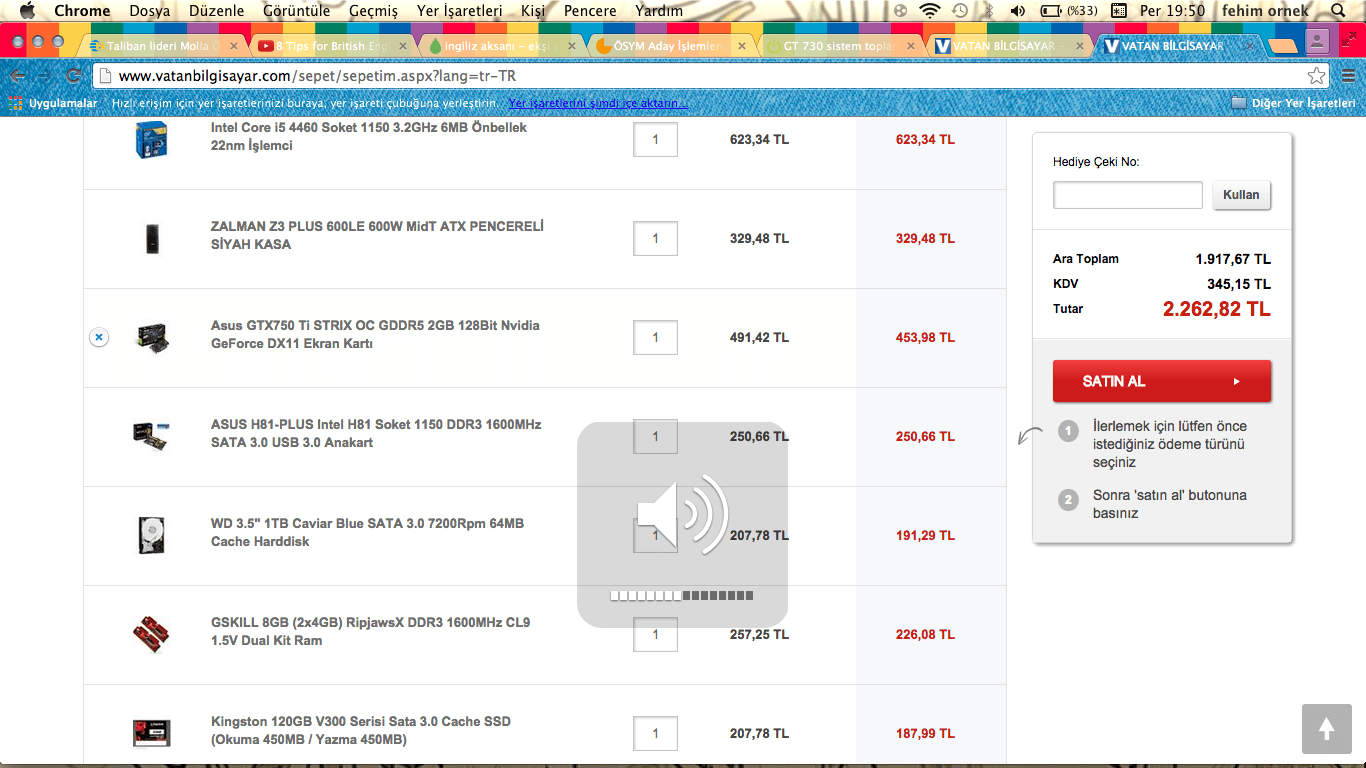This screenshot has width=1366, height=768.
Task: Open the Uygulamalar apps shortcut
Action: click(x=53, y=103)
